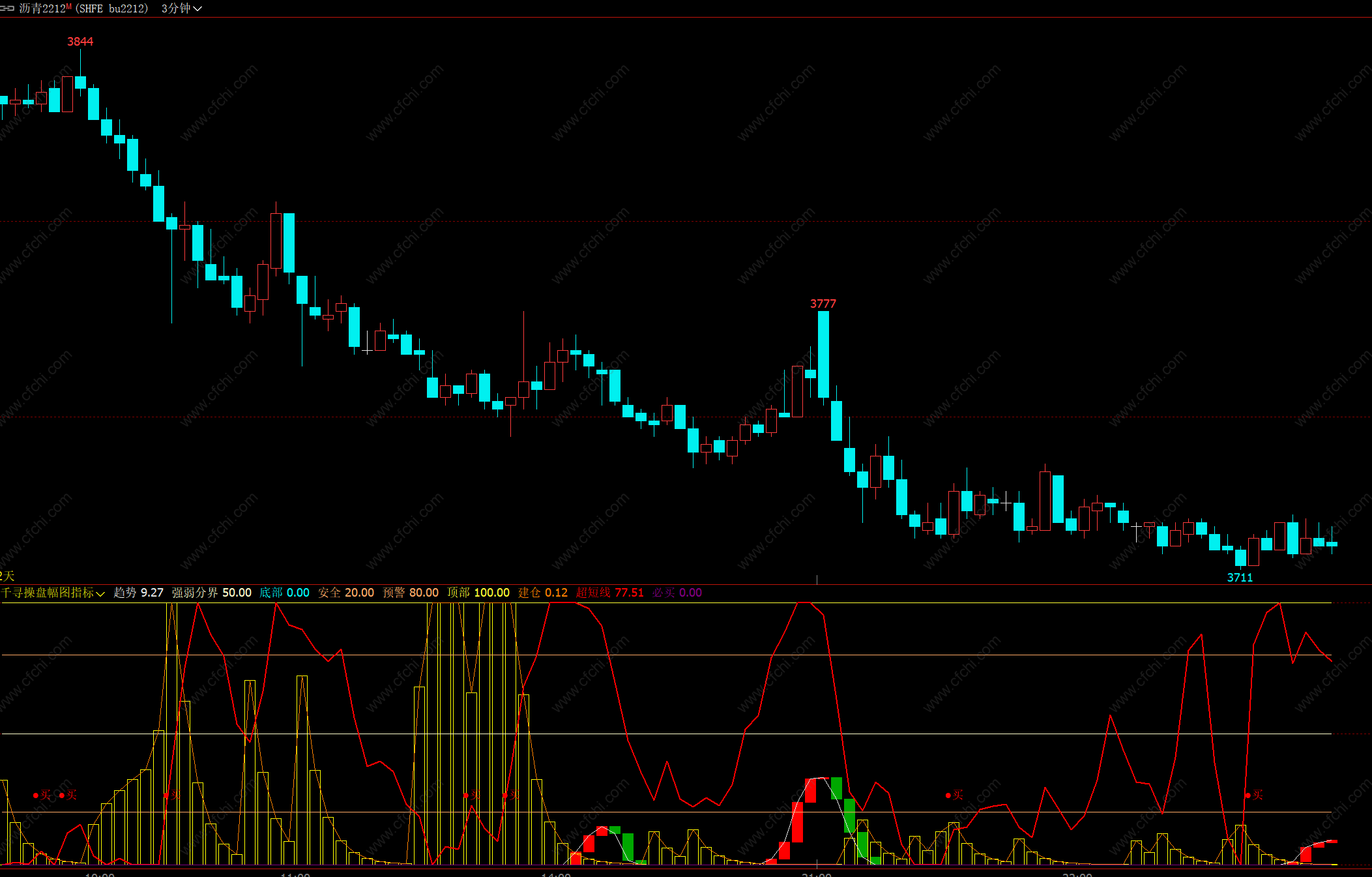The width and height of the screenshot is (1372, 877).
Task: Click the yellow 顶部 100.00 label
Action: [x=478, y=593]
